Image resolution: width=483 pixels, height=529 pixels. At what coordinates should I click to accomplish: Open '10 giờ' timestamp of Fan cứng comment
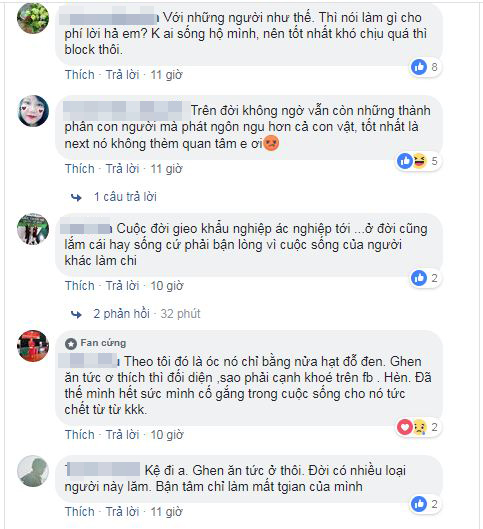[167, 435]
